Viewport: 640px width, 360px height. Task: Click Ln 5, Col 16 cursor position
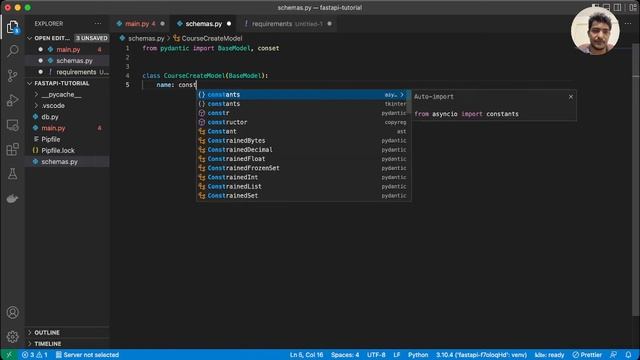pos(306,355)
